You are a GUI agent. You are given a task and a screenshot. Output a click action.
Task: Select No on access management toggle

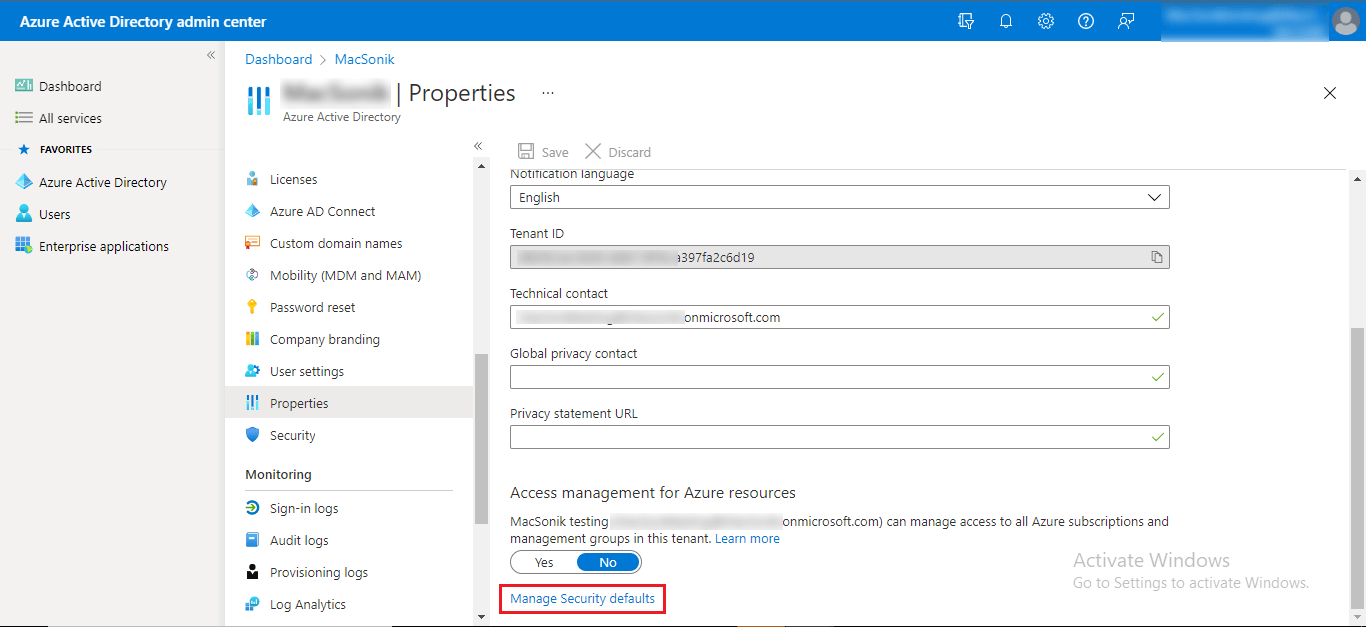pyautogui.click(x=608, y=562)
